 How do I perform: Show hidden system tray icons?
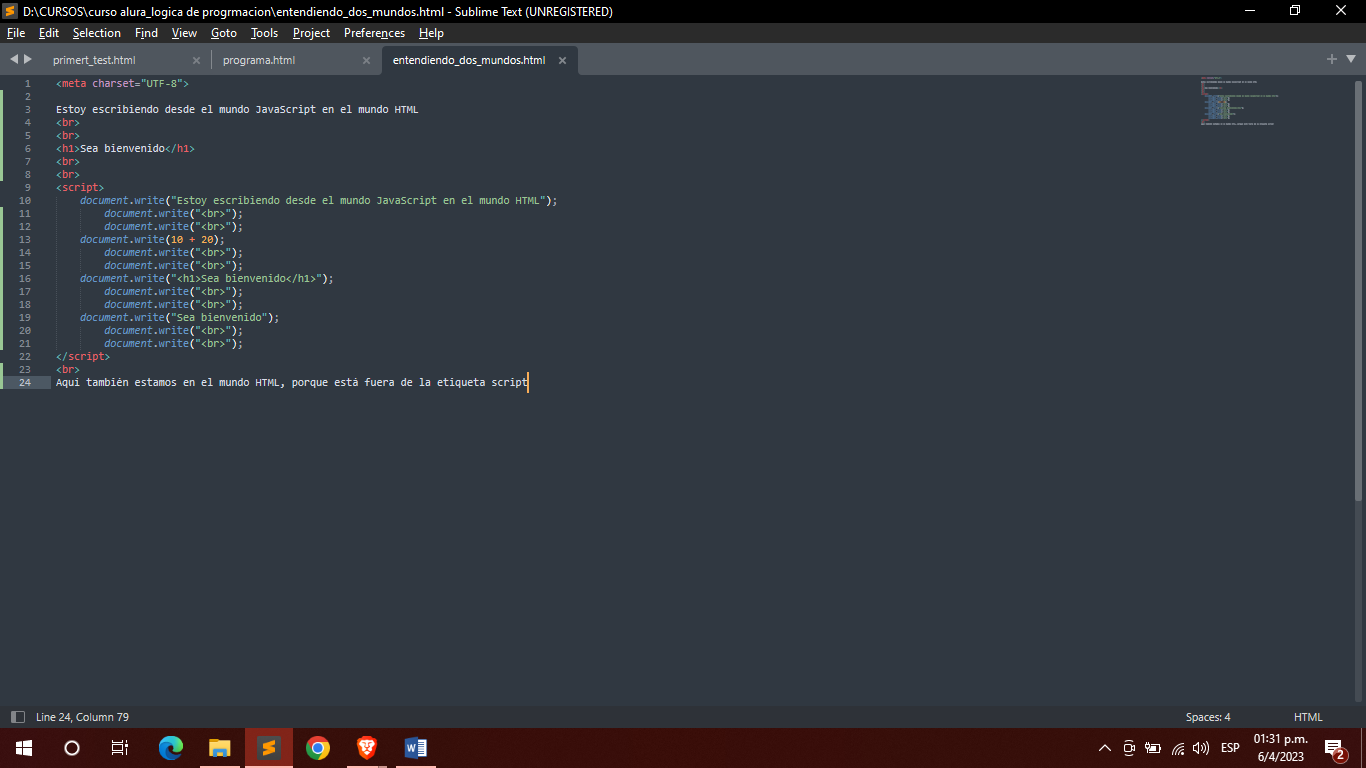click(x=1105, y=748)
